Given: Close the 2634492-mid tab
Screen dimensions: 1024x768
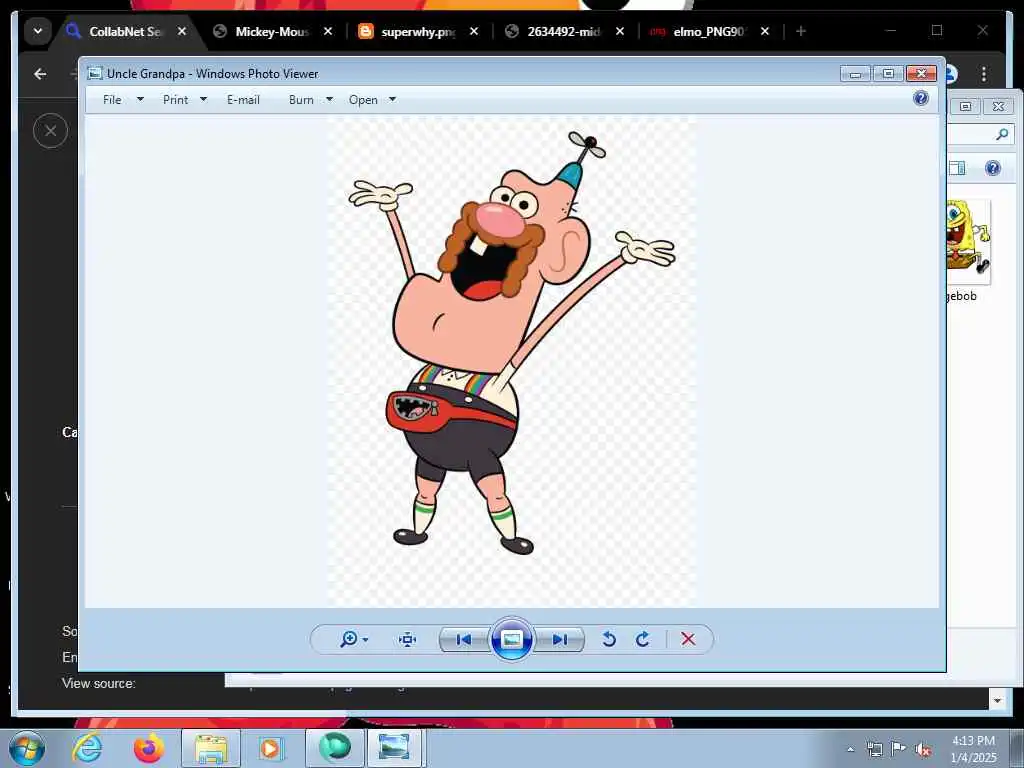Looking at the screenshot, I should coord(620,31).
